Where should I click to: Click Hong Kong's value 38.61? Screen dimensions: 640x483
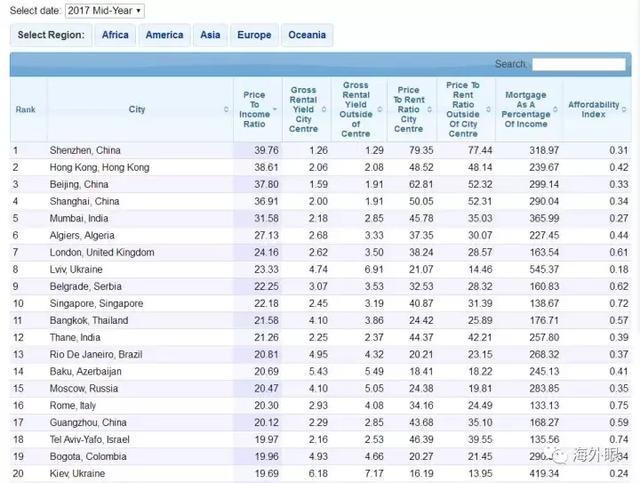tap(266, 167)
